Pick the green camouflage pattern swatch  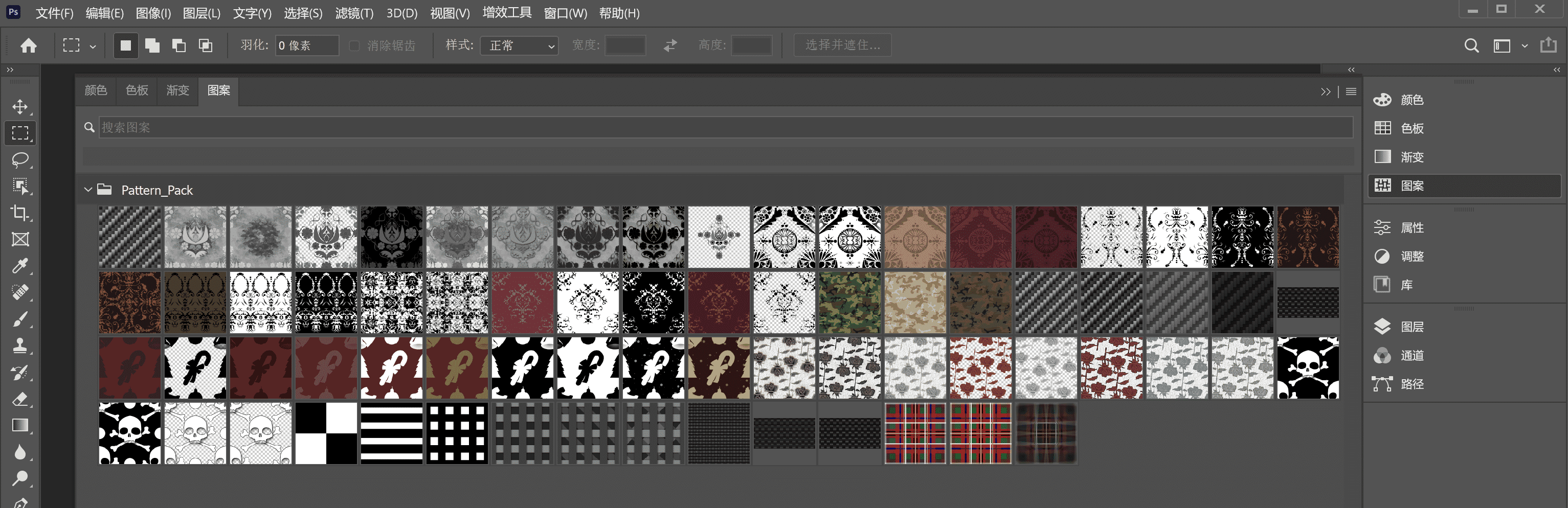click(x=849, y=303)
